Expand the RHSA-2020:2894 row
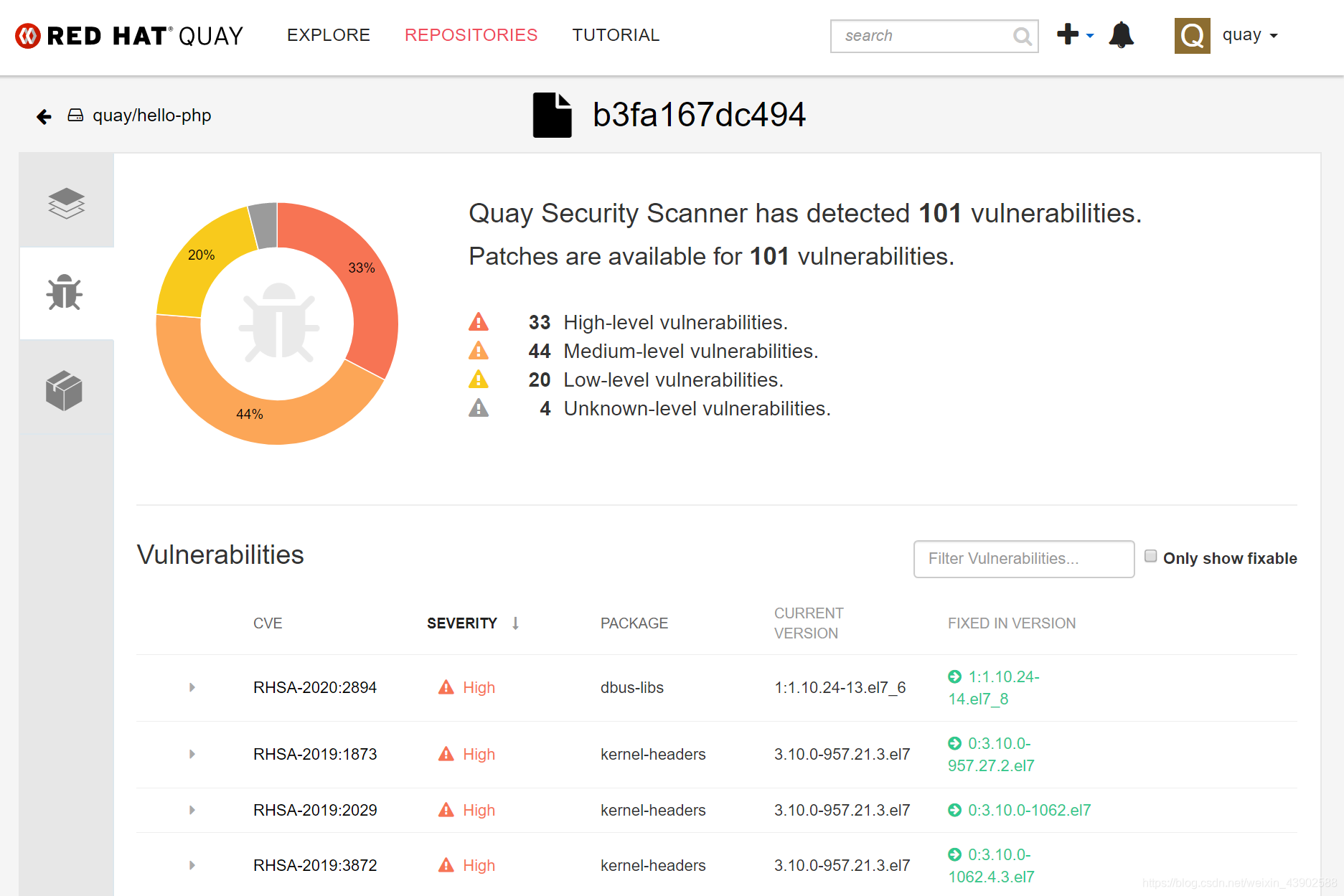This screenshot has height=896, width=1344. click(192, 687)
